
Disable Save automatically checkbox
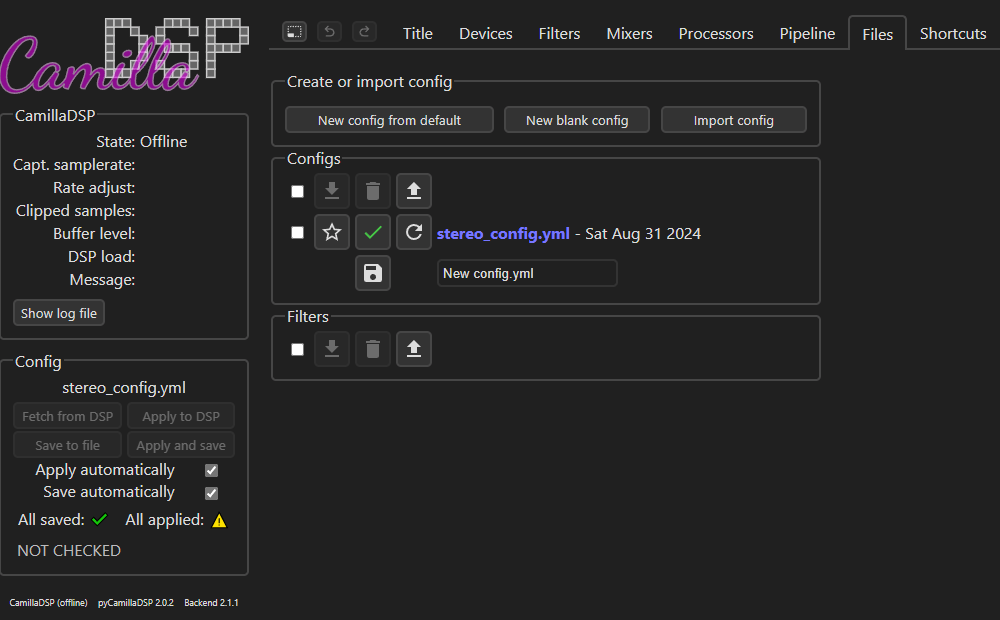coord(211,493)
